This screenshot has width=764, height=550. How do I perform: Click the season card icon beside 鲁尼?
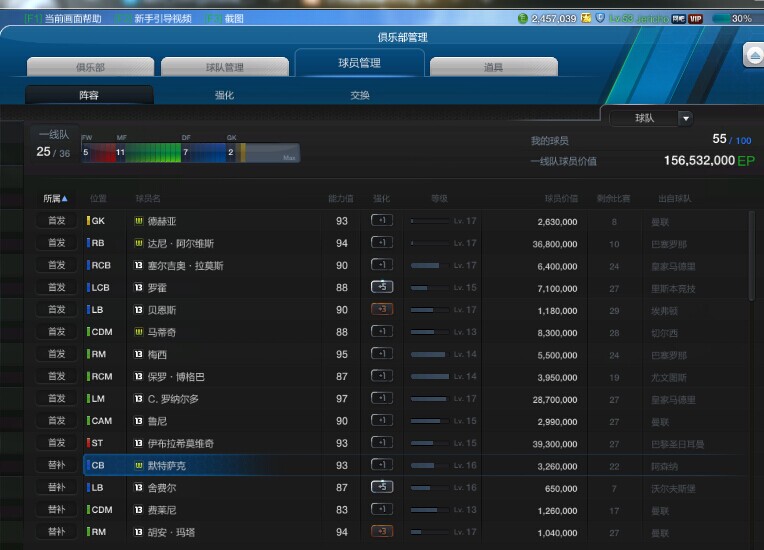[139, 421]
